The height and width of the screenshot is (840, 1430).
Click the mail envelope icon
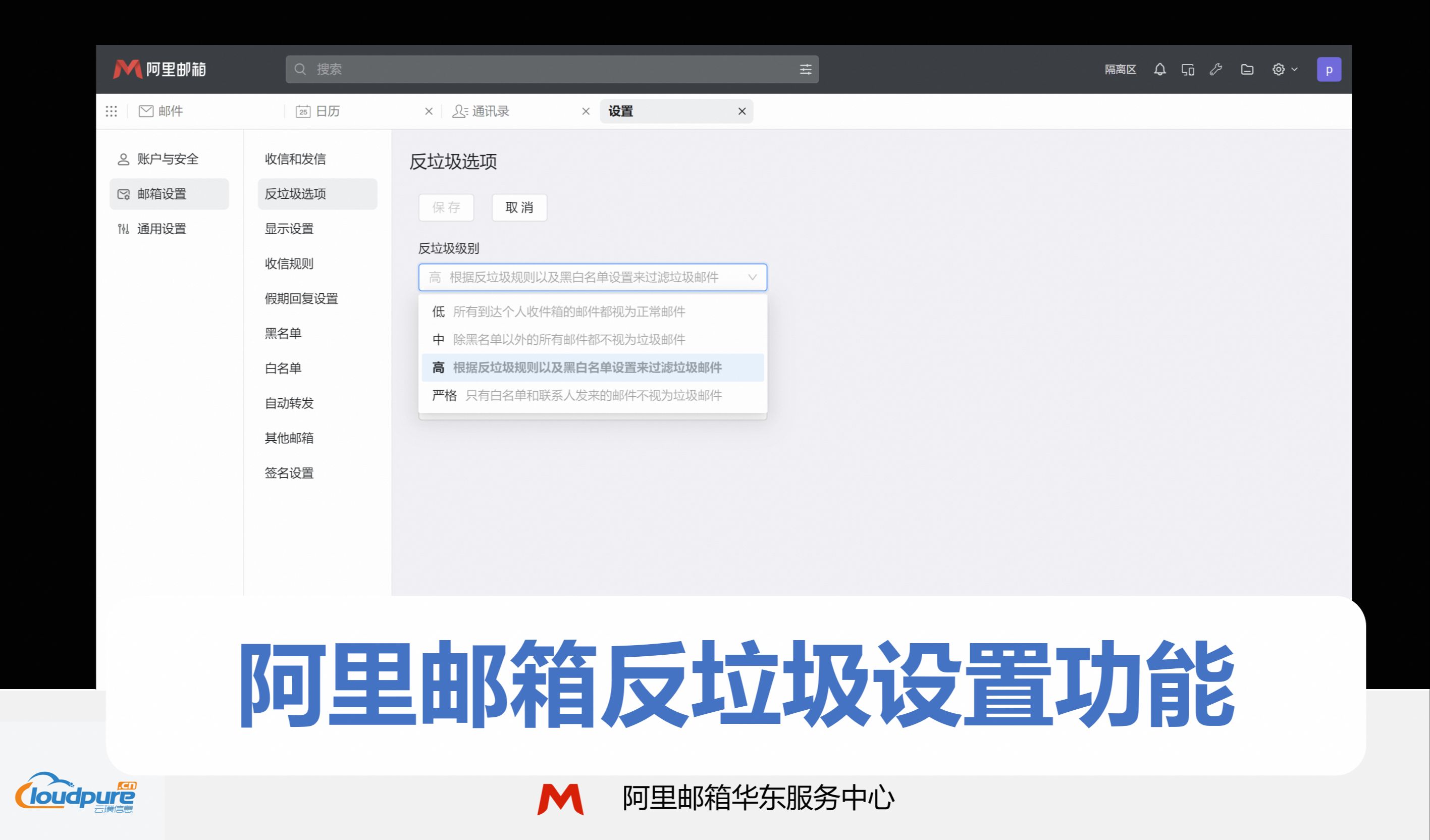pos(146,111)
